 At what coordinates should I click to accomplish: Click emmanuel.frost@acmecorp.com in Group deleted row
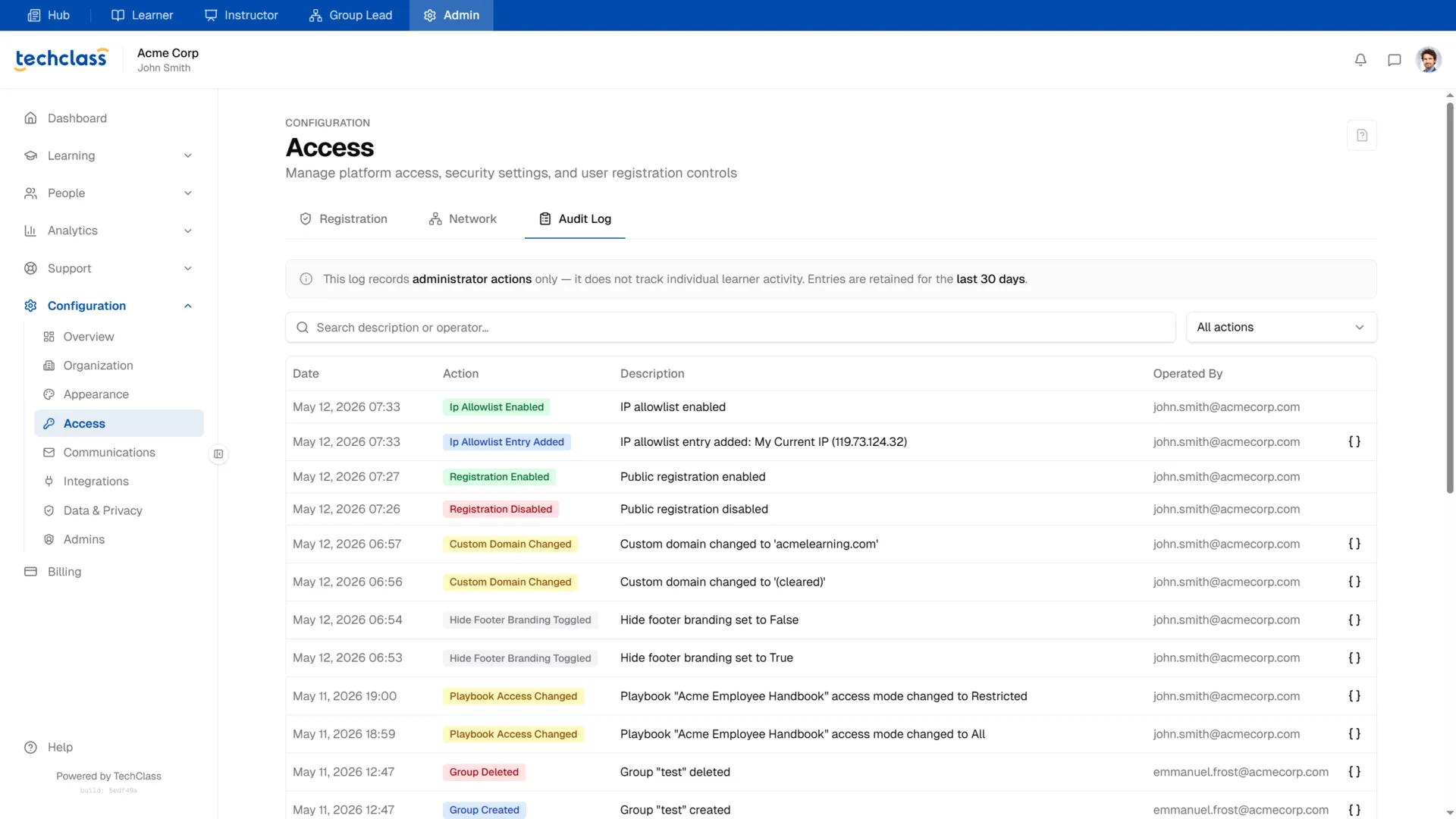1241,772
